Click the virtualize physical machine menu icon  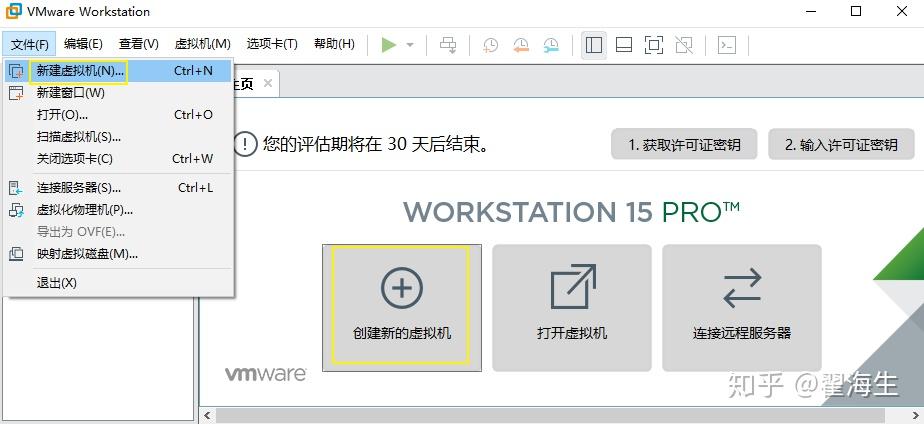pos(16,210)
